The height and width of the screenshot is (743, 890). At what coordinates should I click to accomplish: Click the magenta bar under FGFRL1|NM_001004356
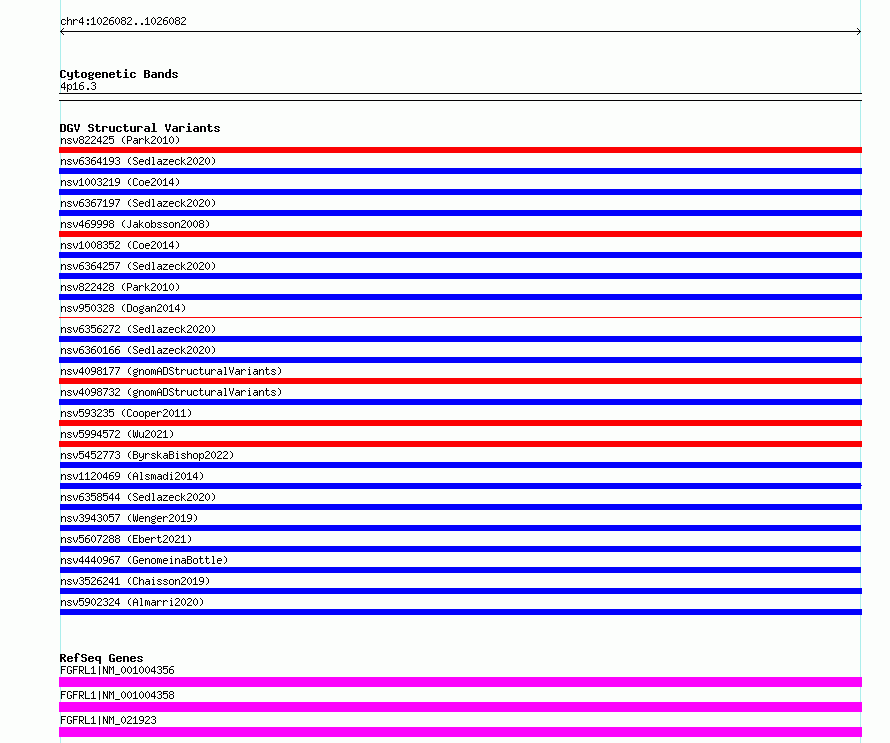coord(460,682)
